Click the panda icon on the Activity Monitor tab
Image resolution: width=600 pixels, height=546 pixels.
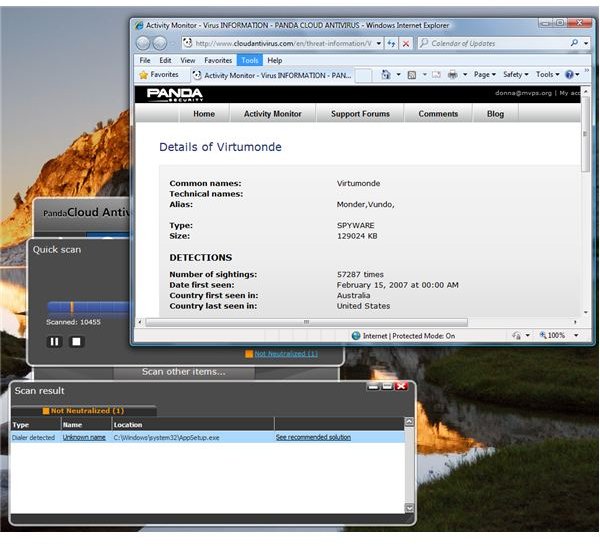pos(197,75)
